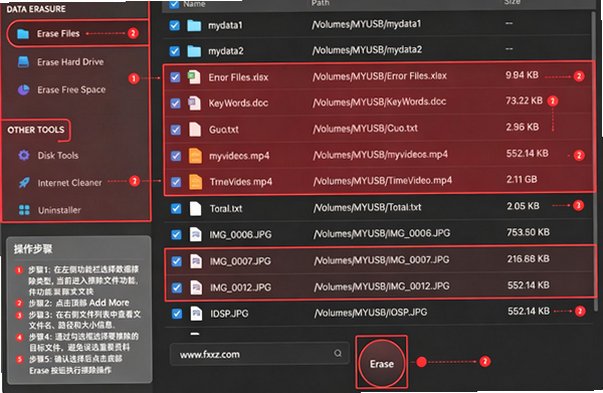Click the mydata1 file name
This screenshot has height=393, width=603.
(x=225, y=26)
